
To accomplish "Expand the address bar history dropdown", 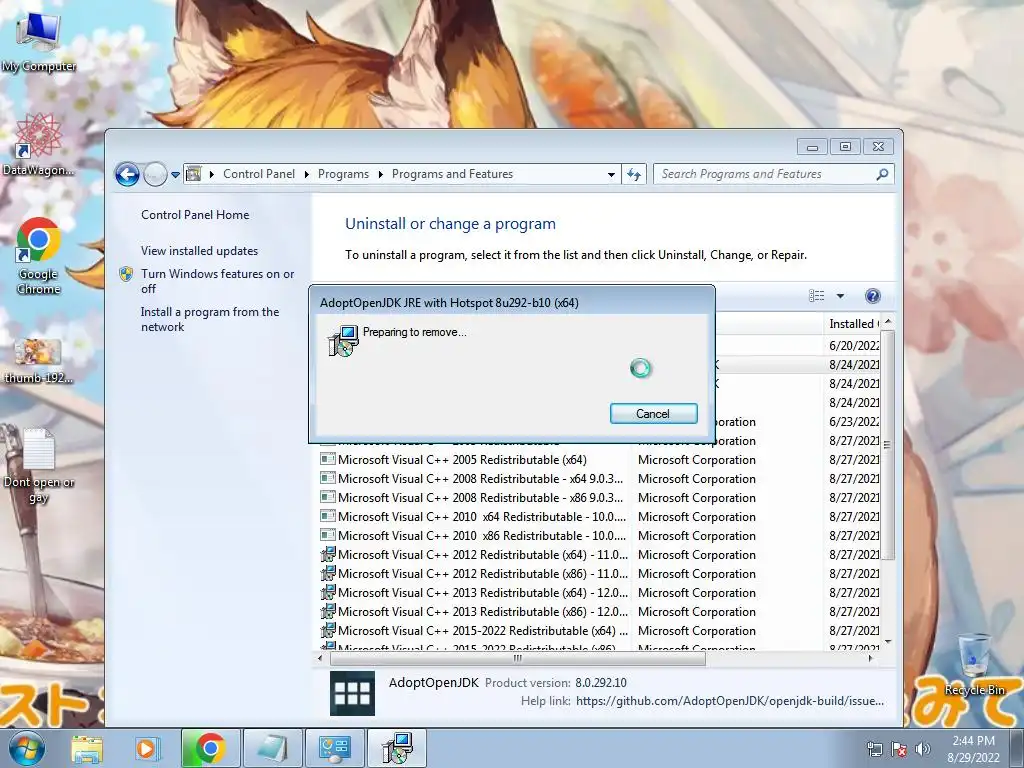I will [611, 174].
